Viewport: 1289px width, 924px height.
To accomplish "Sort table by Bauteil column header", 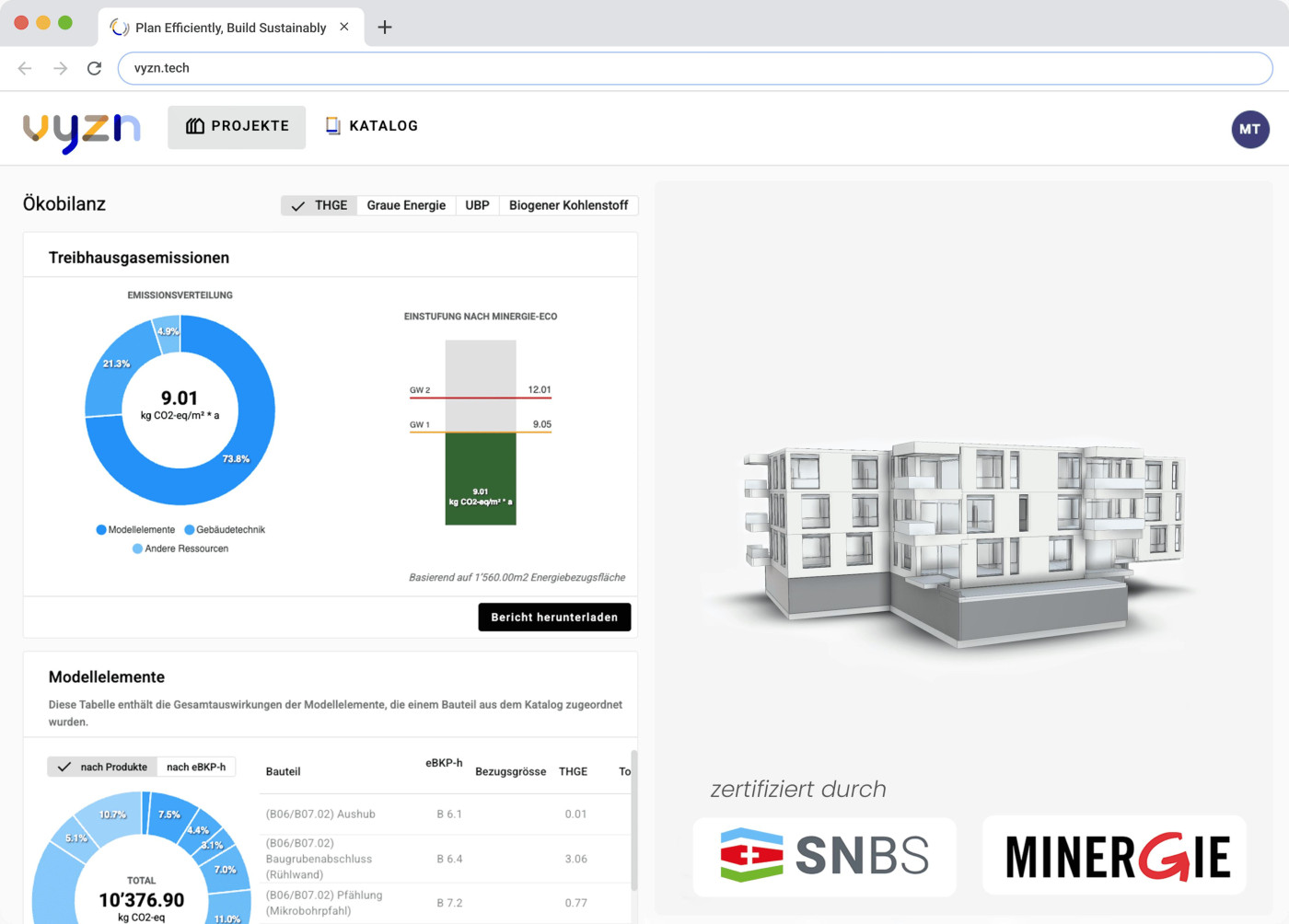I will (x=283, y=772).
